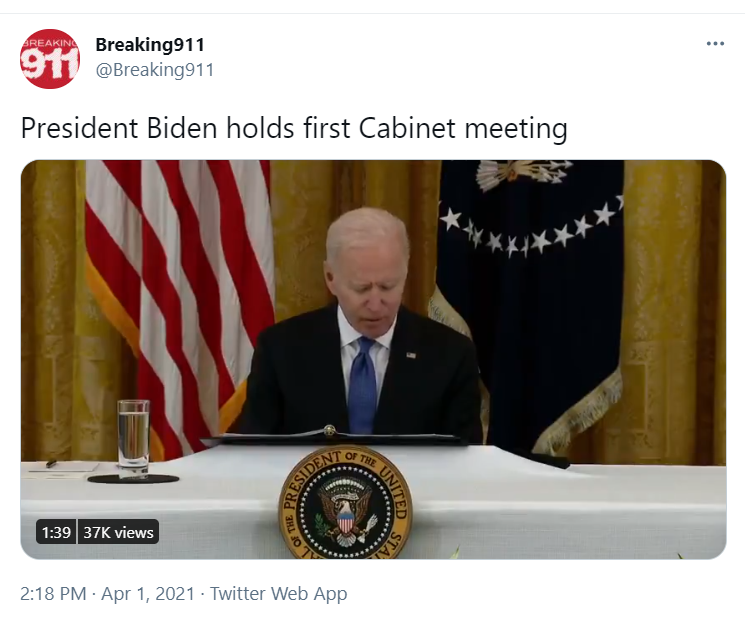The image size is (745, 624).
Task: Click the presidential seal in the video
Action: (345, 503)
